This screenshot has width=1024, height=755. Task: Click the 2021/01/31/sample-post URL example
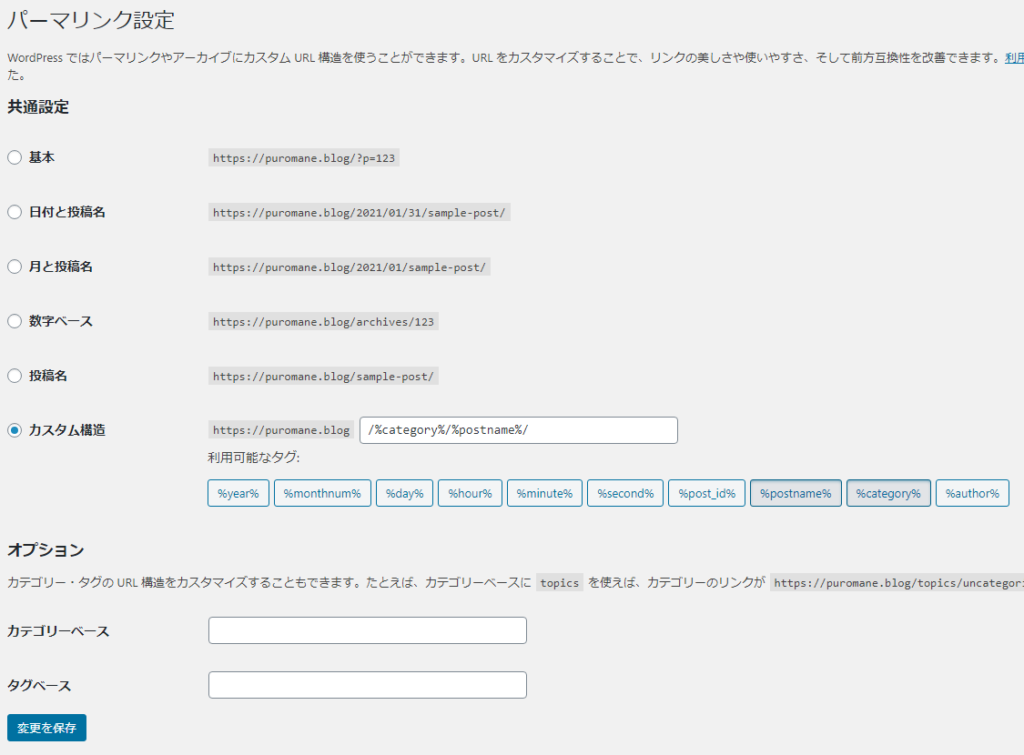pyautogui.click(x=359, y=212)
